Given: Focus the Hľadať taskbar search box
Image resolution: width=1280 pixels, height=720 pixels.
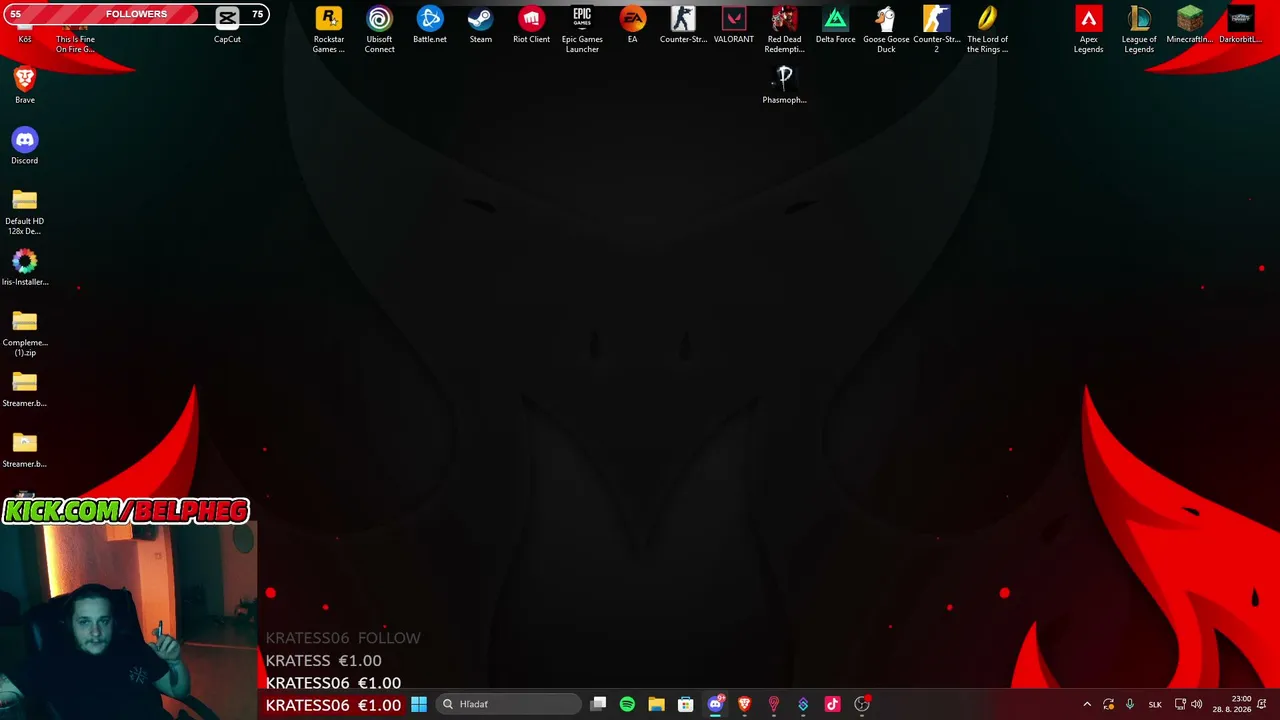Looking at the screenshot, I should pyautogui.click(x=509, y=704).
